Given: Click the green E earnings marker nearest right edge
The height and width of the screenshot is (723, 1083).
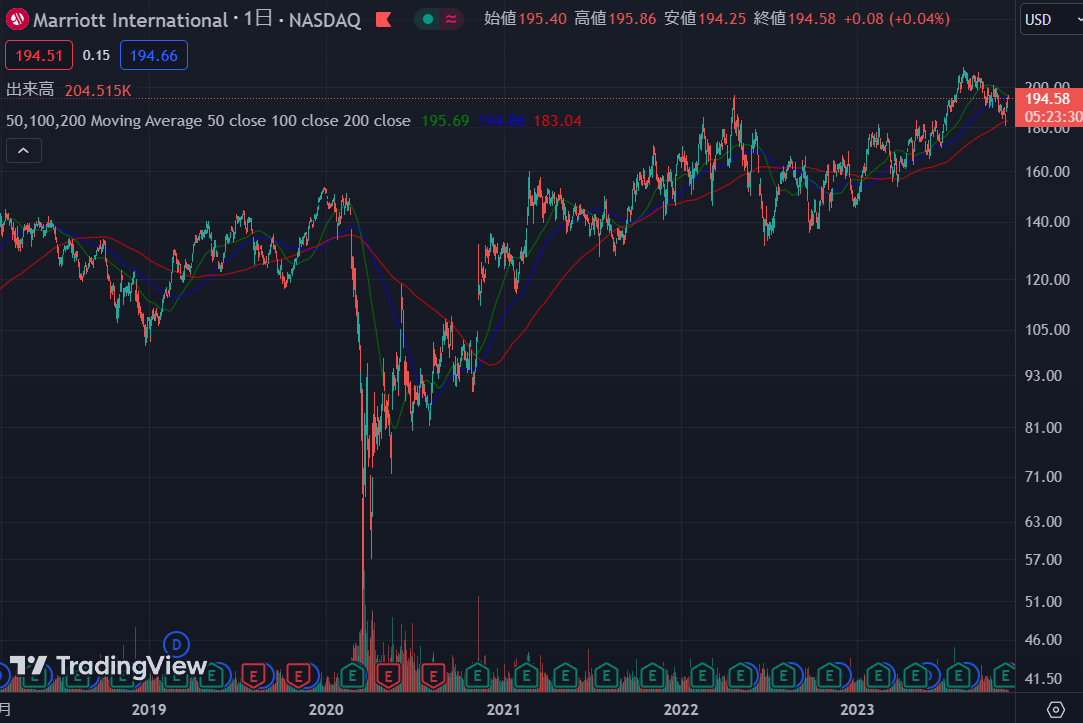Looking at the screenshot, I should click(x=1004, y=675).
